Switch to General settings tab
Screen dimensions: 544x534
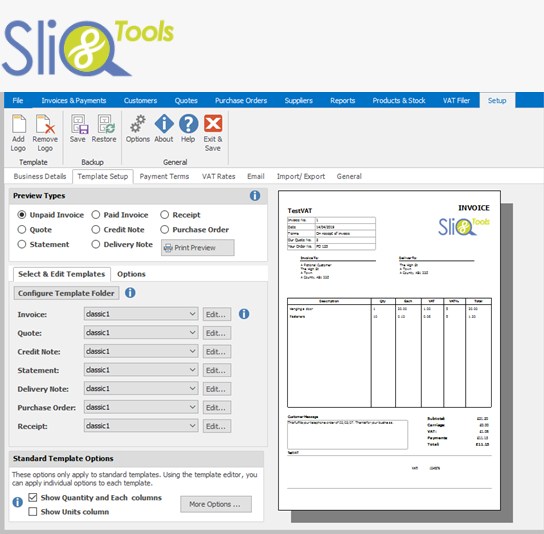[349, 176]
